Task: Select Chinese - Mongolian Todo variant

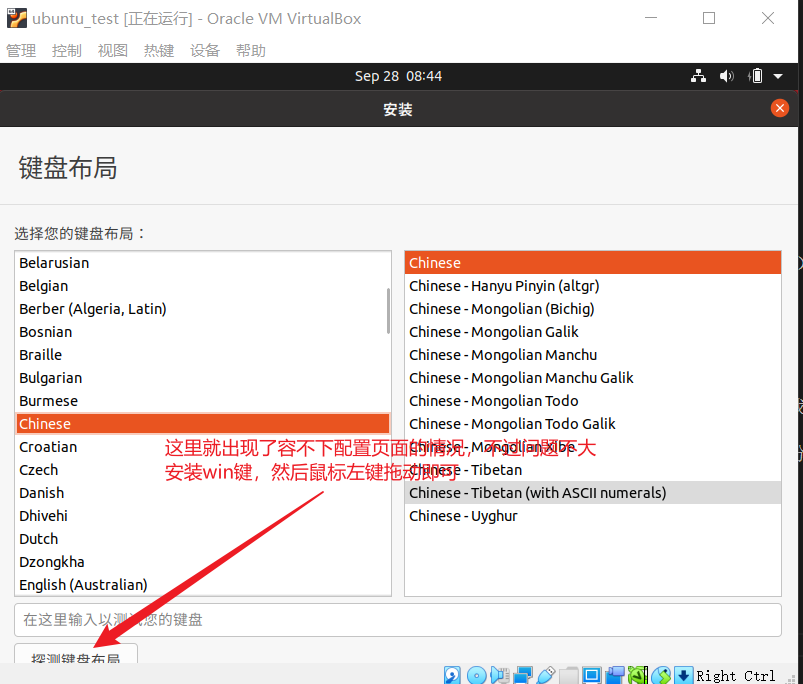Action: pos(593,401)
